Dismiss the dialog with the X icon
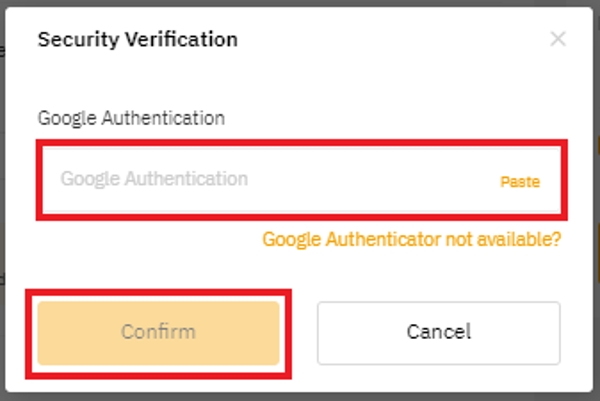The width and height of the screenshot is (600, 401). [558, 40]
